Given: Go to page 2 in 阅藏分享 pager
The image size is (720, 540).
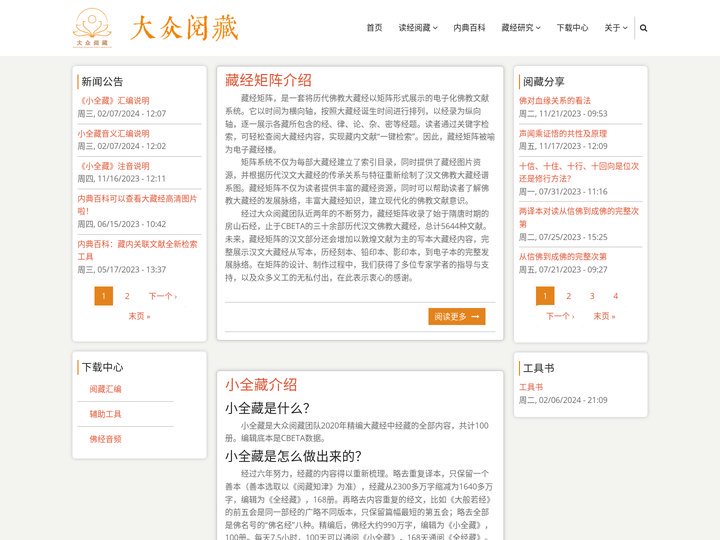Looking at the screenshot, I should (568, 296).
